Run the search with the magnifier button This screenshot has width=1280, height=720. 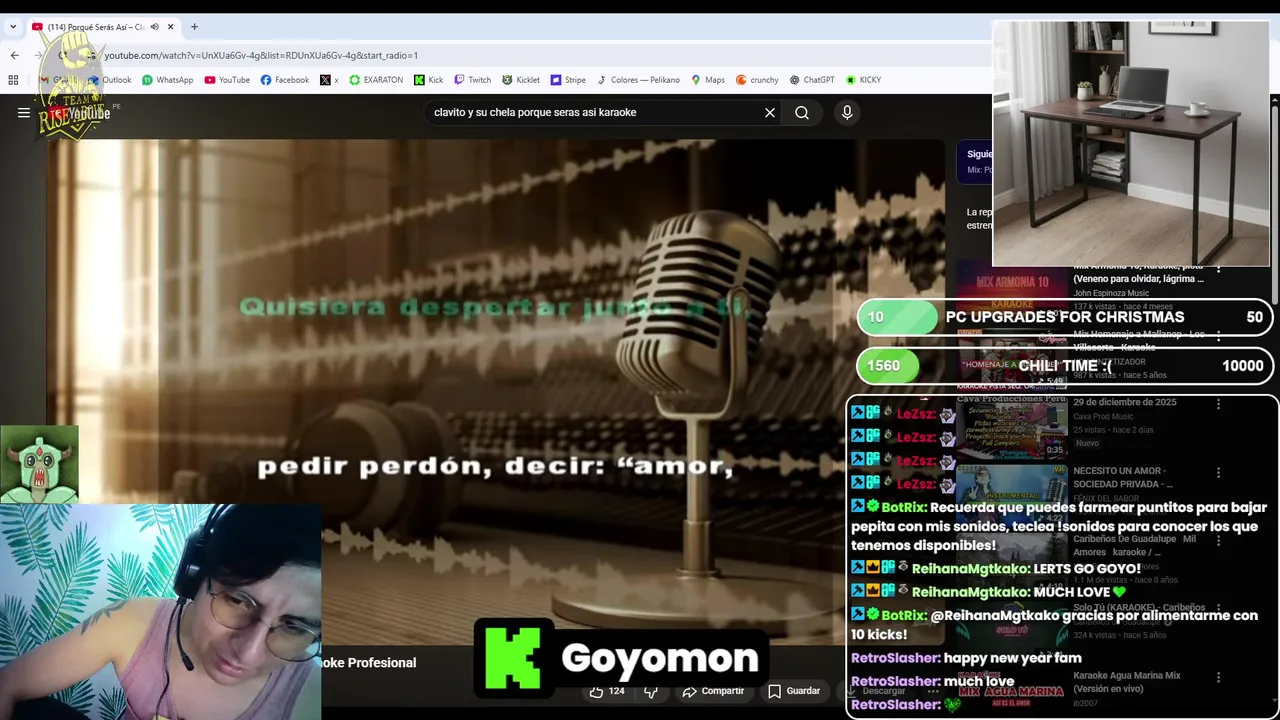(802, 113)
